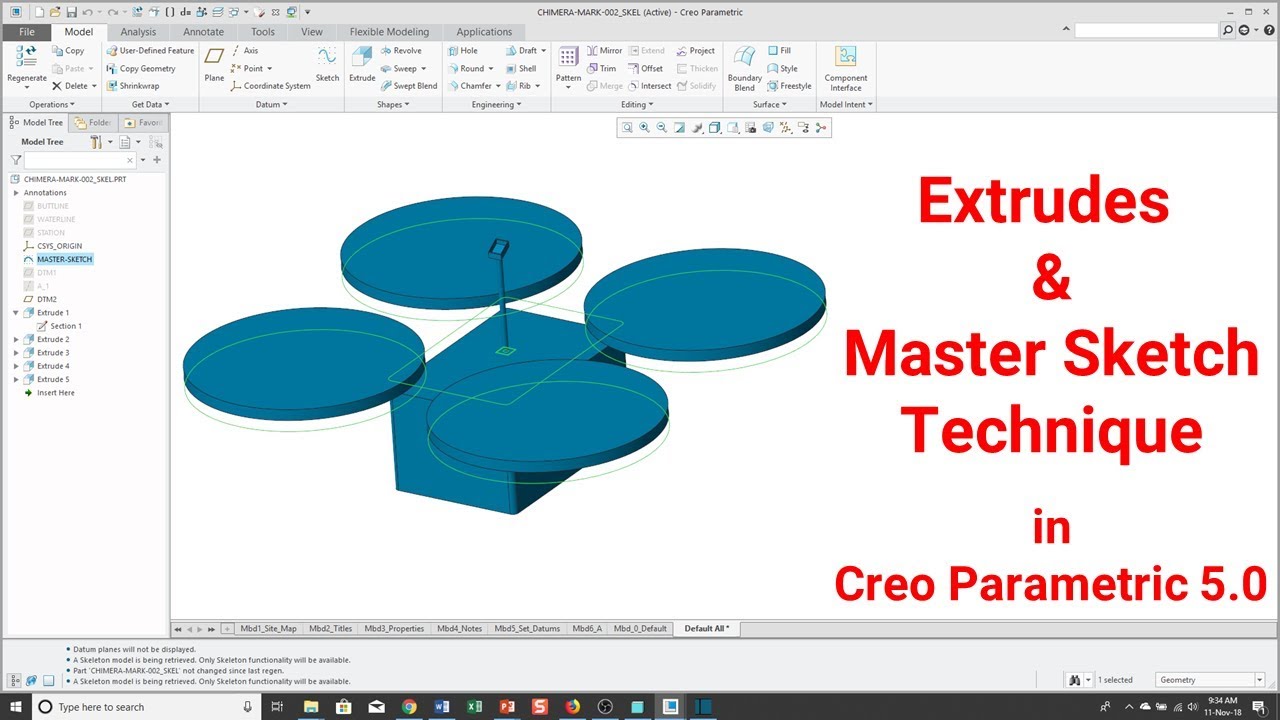Select Mbd3_Properties combination state tab
1280x720 pixels.
tap(394, 629)
